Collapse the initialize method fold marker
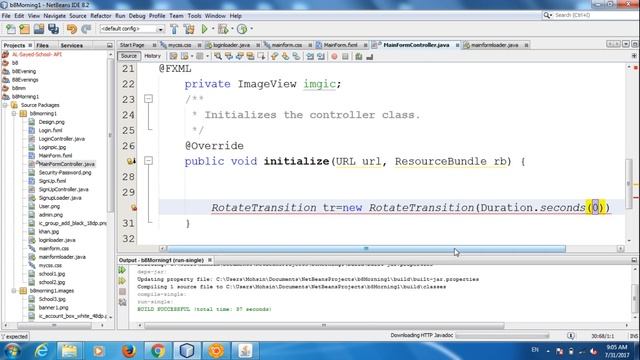The width and height of the screenshot is (640, 360). click(149, 161)
